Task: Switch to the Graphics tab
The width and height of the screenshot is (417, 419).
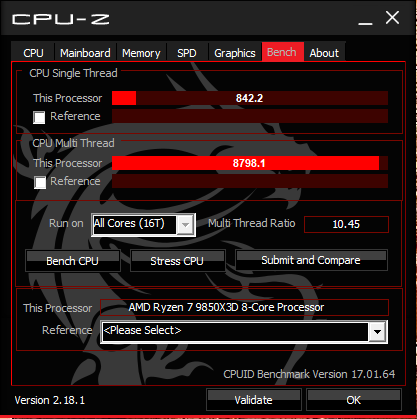Action: (235, 52)
